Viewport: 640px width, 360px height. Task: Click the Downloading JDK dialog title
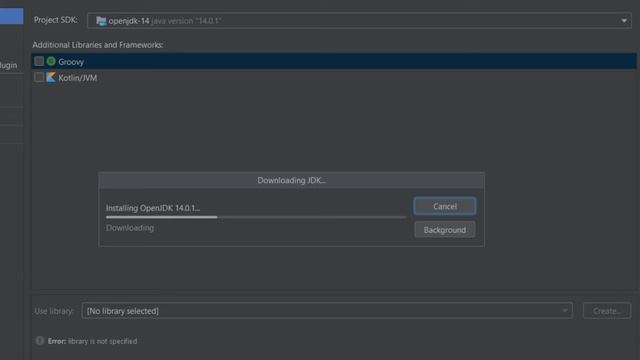pyautogui.click(x=291, y=180)
